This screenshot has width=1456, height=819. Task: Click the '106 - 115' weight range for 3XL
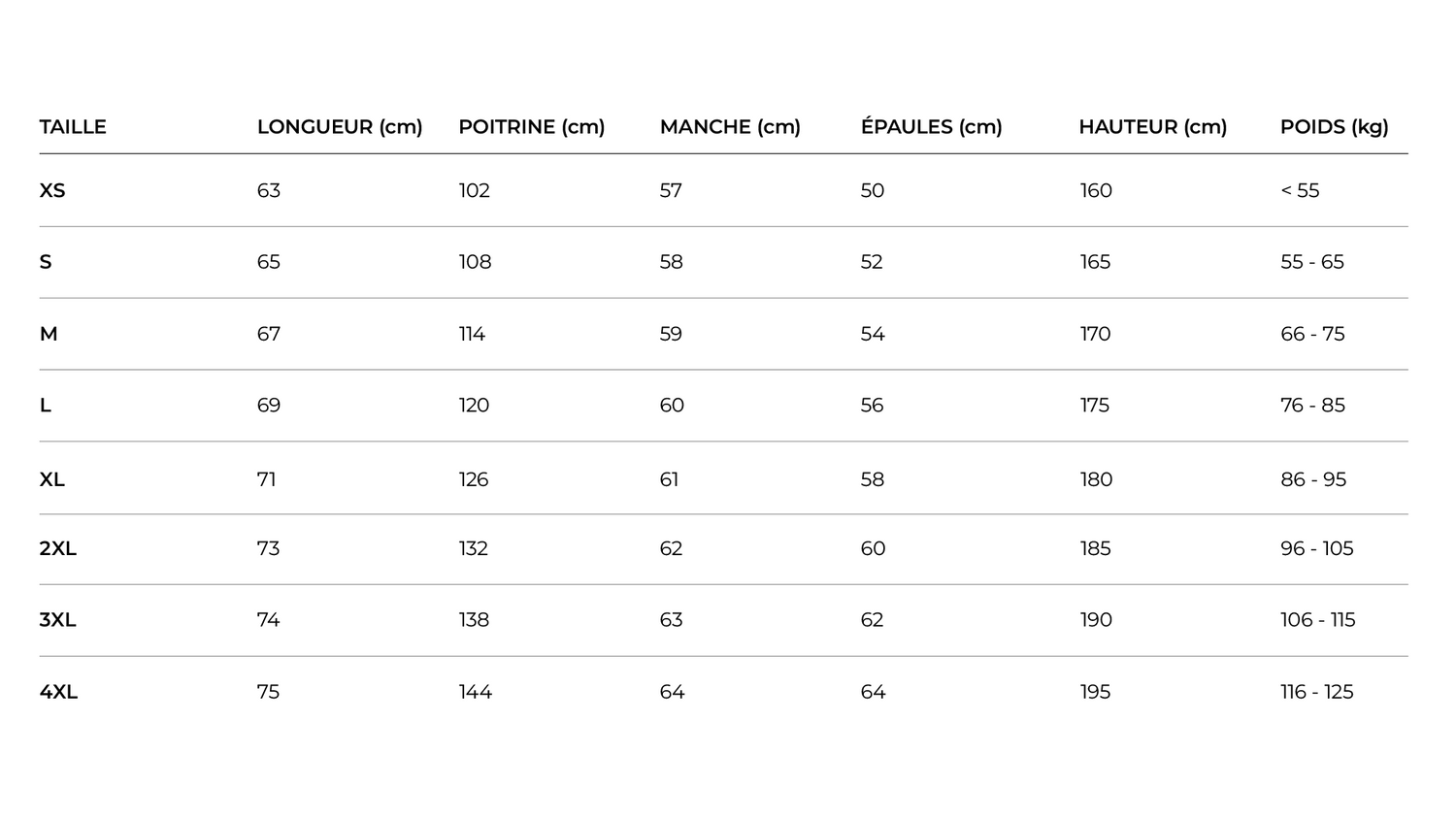pos(1317,620)
